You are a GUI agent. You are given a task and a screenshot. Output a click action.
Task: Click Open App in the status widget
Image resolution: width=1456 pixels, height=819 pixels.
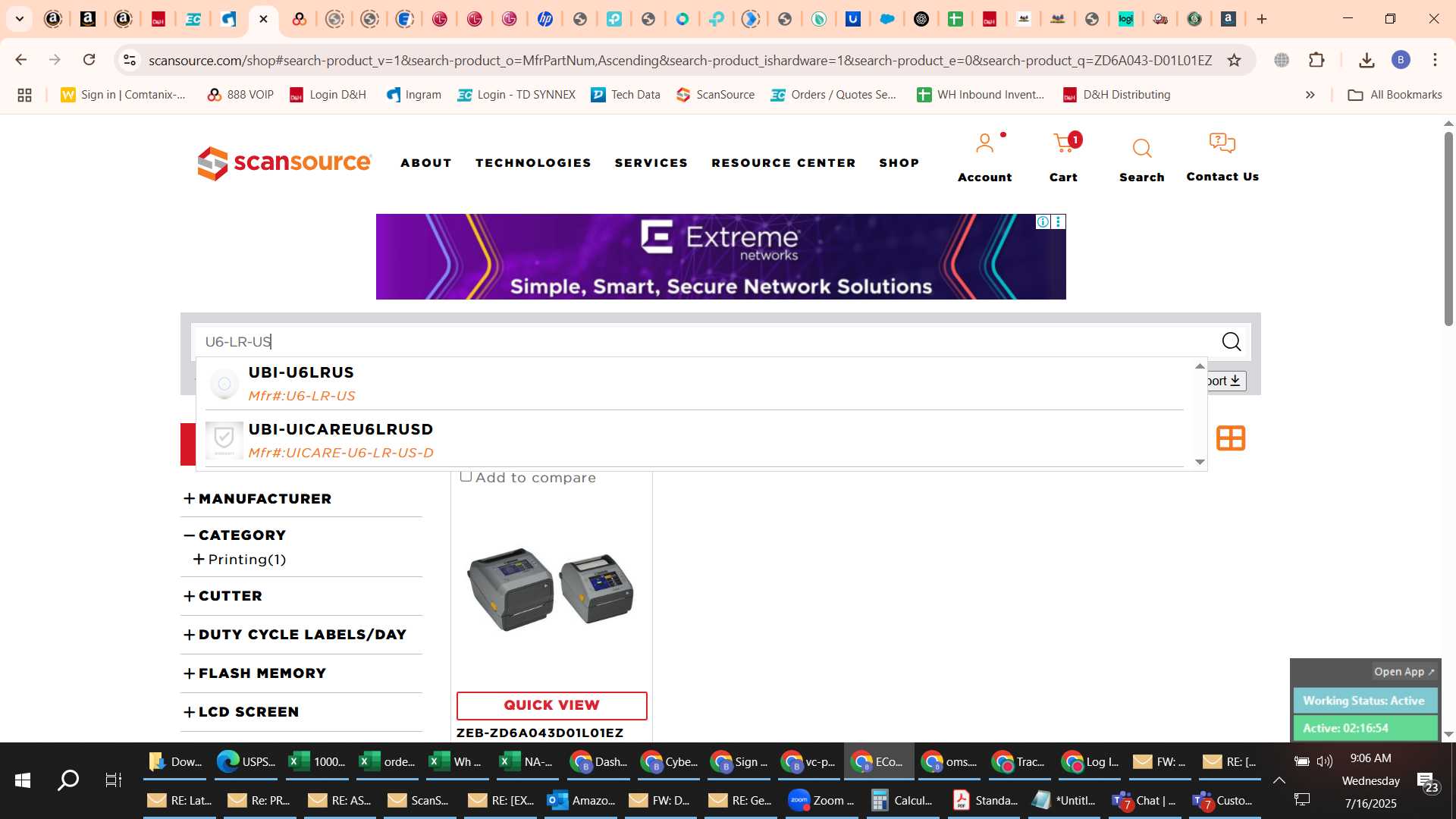pyautogui.click(x=1404, y=672)
